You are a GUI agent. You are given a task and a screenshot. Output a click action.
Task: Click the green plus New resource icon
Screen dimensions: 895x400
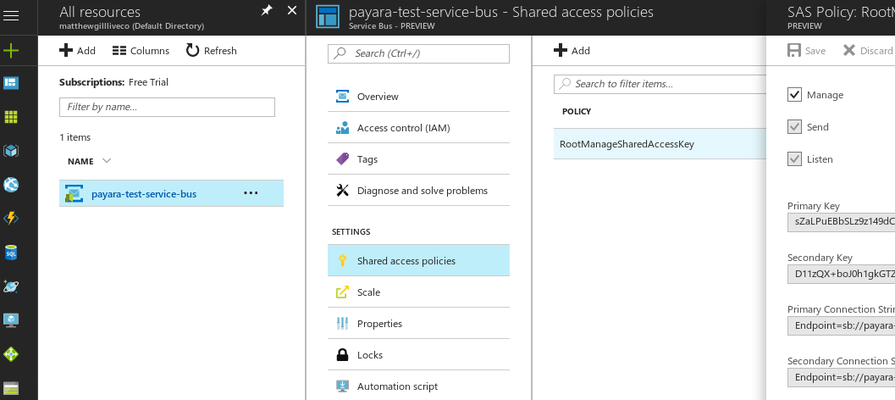11,50
